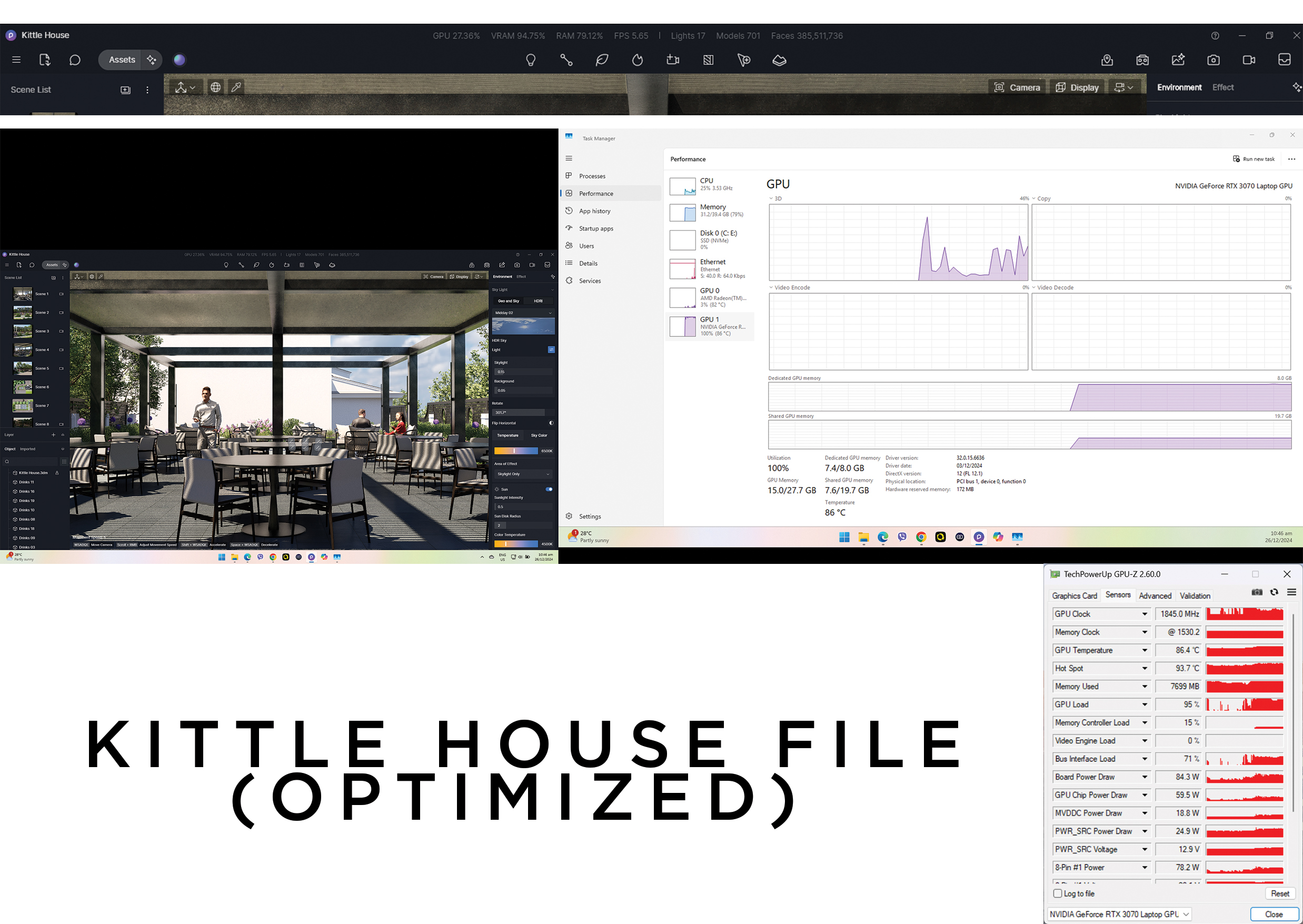The width and height of the screenshot is (1303, 924).
Task: Click add scene icon beside enlarged Scene List title
Action: 126,90
